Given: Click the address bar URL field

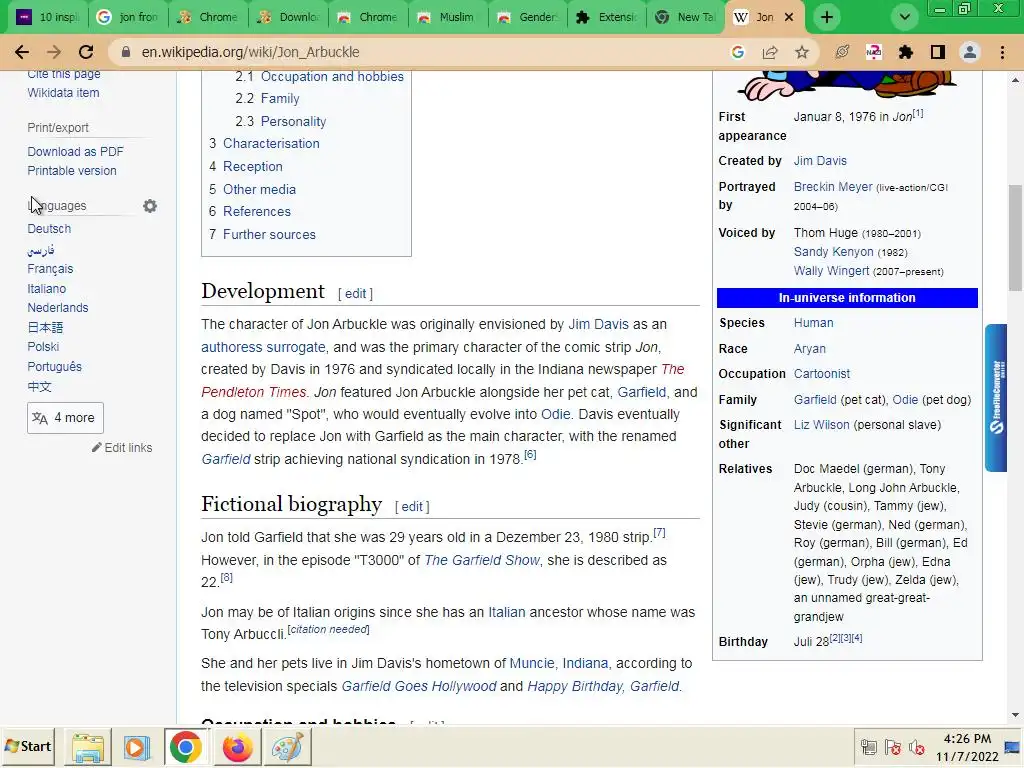Looking at the screenshot, I should click(418, 52).
